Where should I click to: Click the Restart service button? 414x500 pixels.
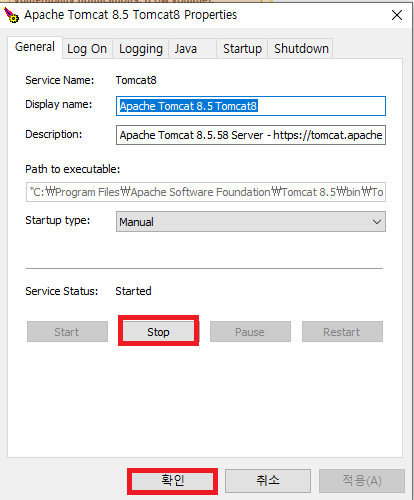coord(342,331)
